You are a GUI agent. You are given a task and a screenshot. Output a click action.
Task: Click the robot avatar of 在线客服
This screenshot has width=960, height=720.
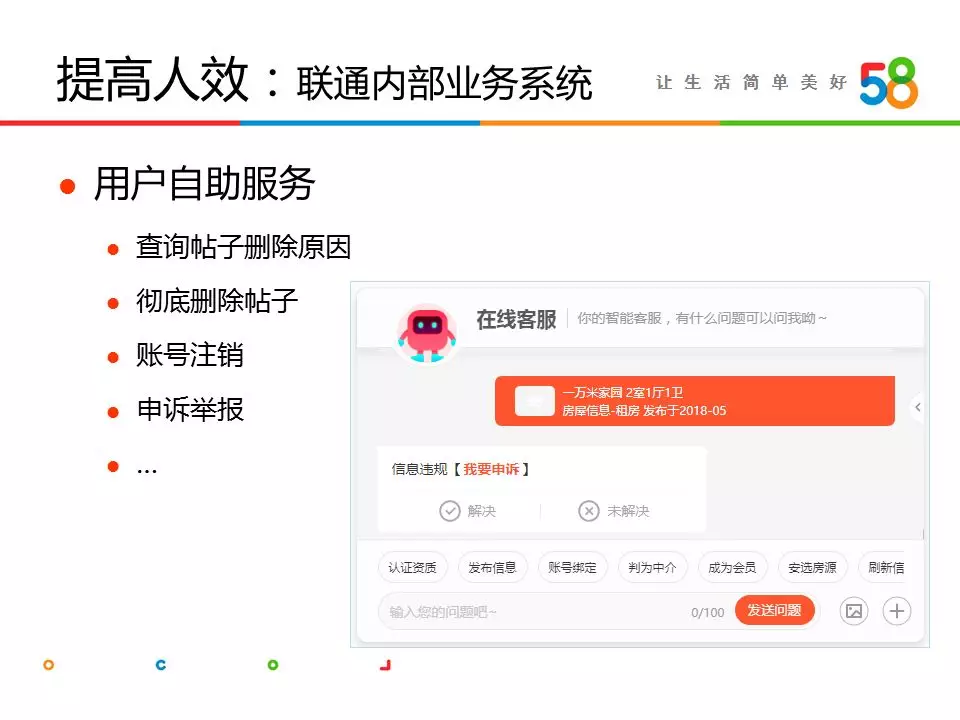click(x=427, y=334)
